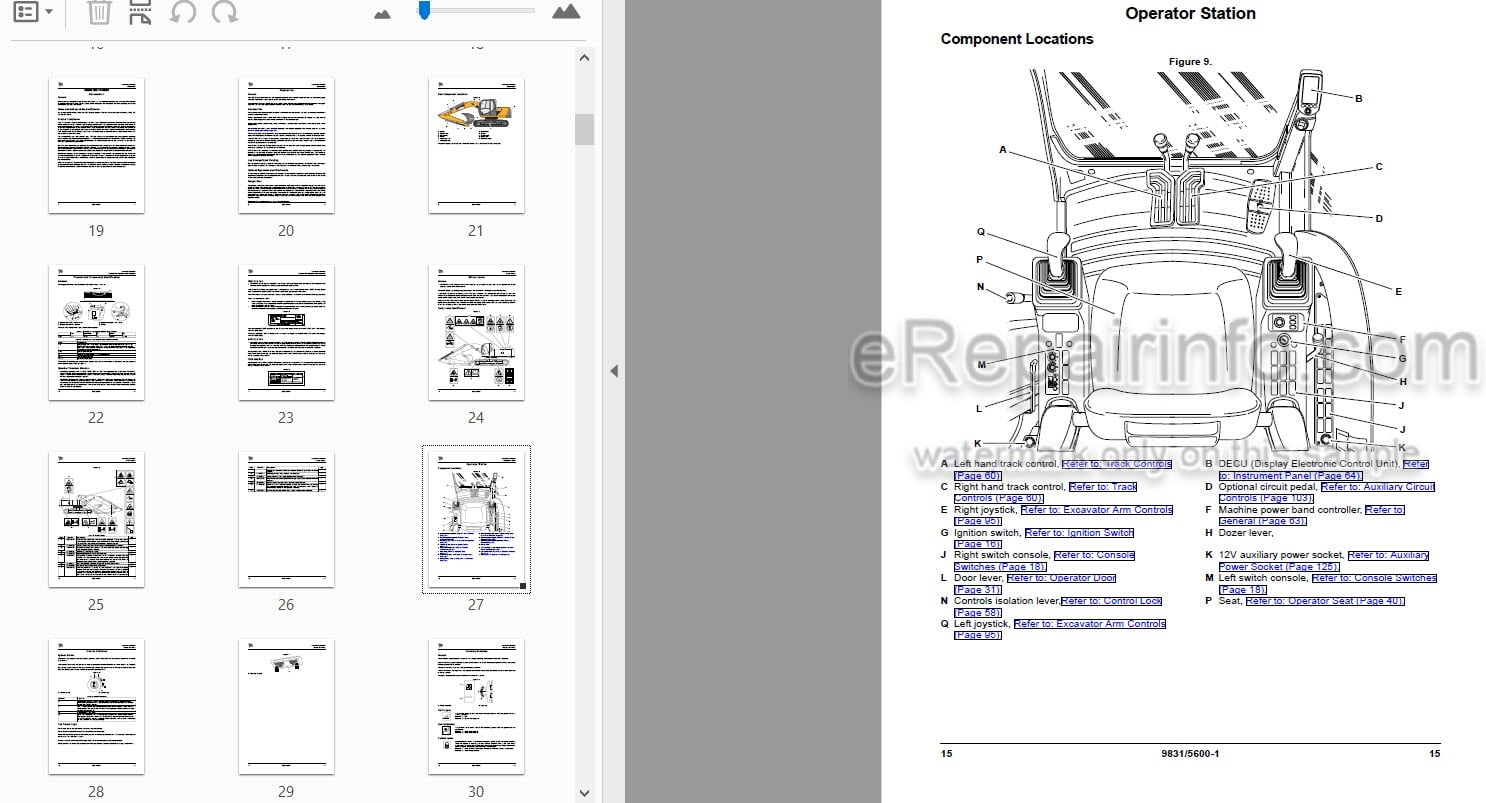Screen dimensions: 1486x803
Task: Click the extract pages icon
Action: point(140,13)
